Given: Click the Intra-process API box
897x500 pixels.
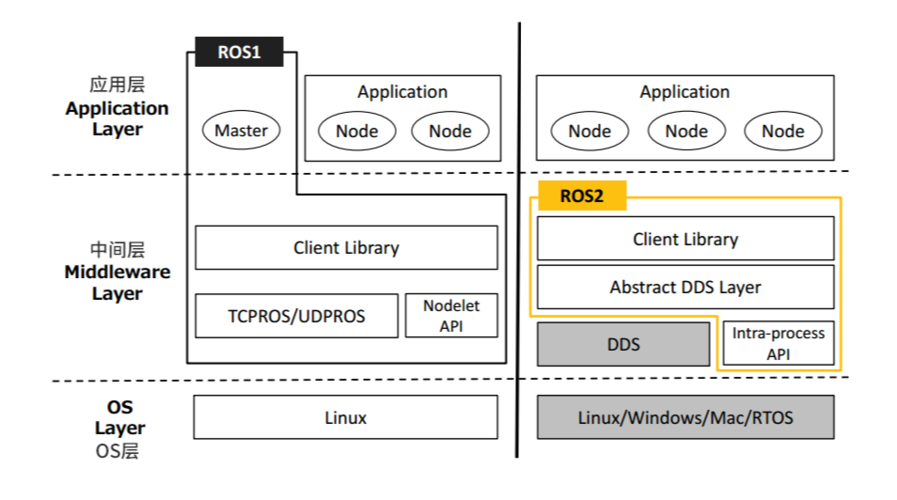Looking at the screenshot, I should click(x=779, y=343).
